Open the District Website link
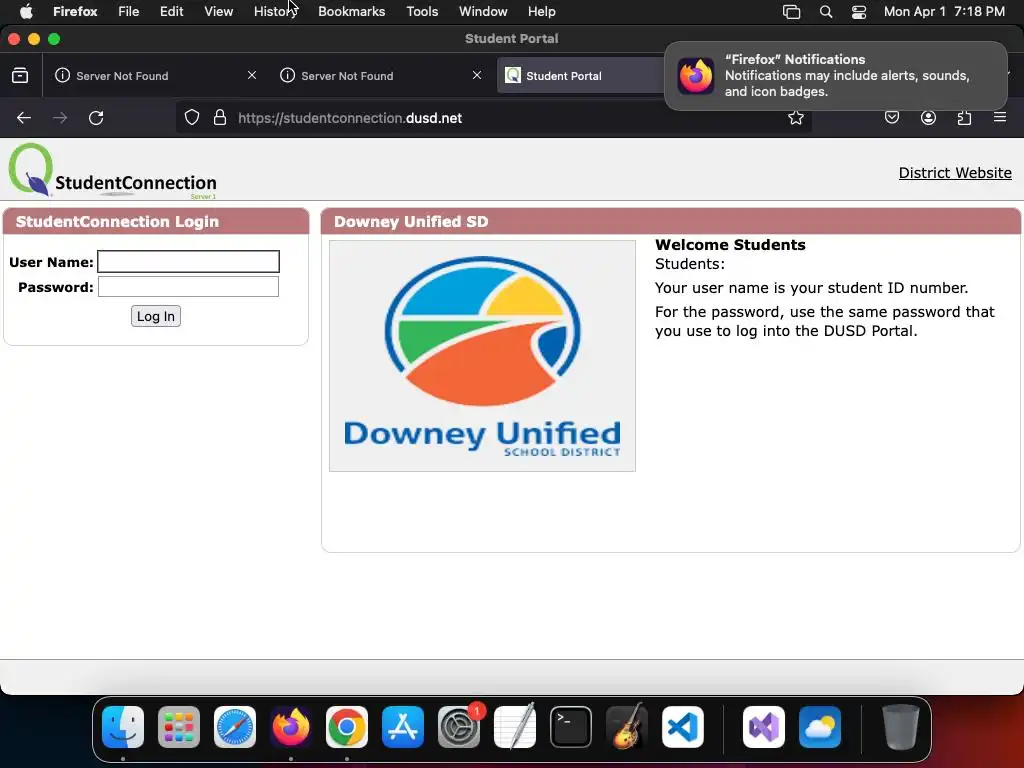Screen dimensions: 1024x768 (x=955, y=172)
